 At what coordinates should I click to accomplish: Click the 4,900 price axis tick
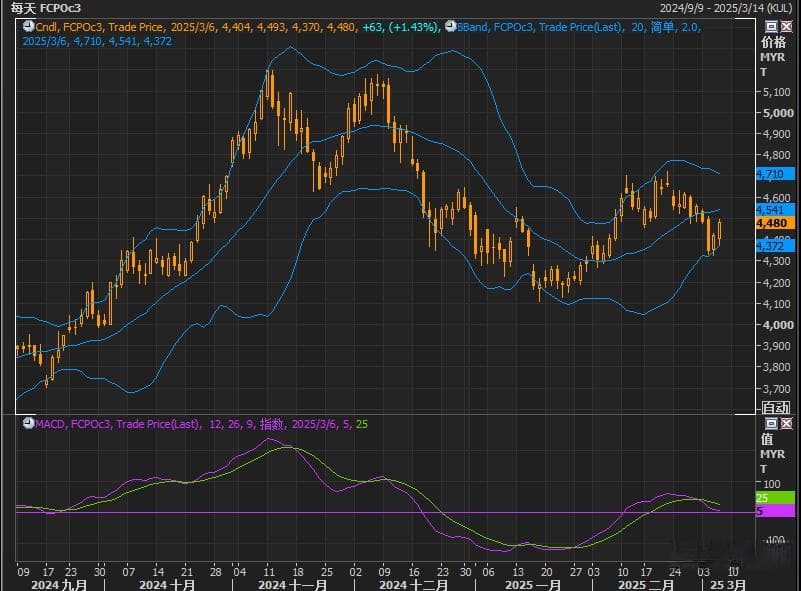pos(776,134)
